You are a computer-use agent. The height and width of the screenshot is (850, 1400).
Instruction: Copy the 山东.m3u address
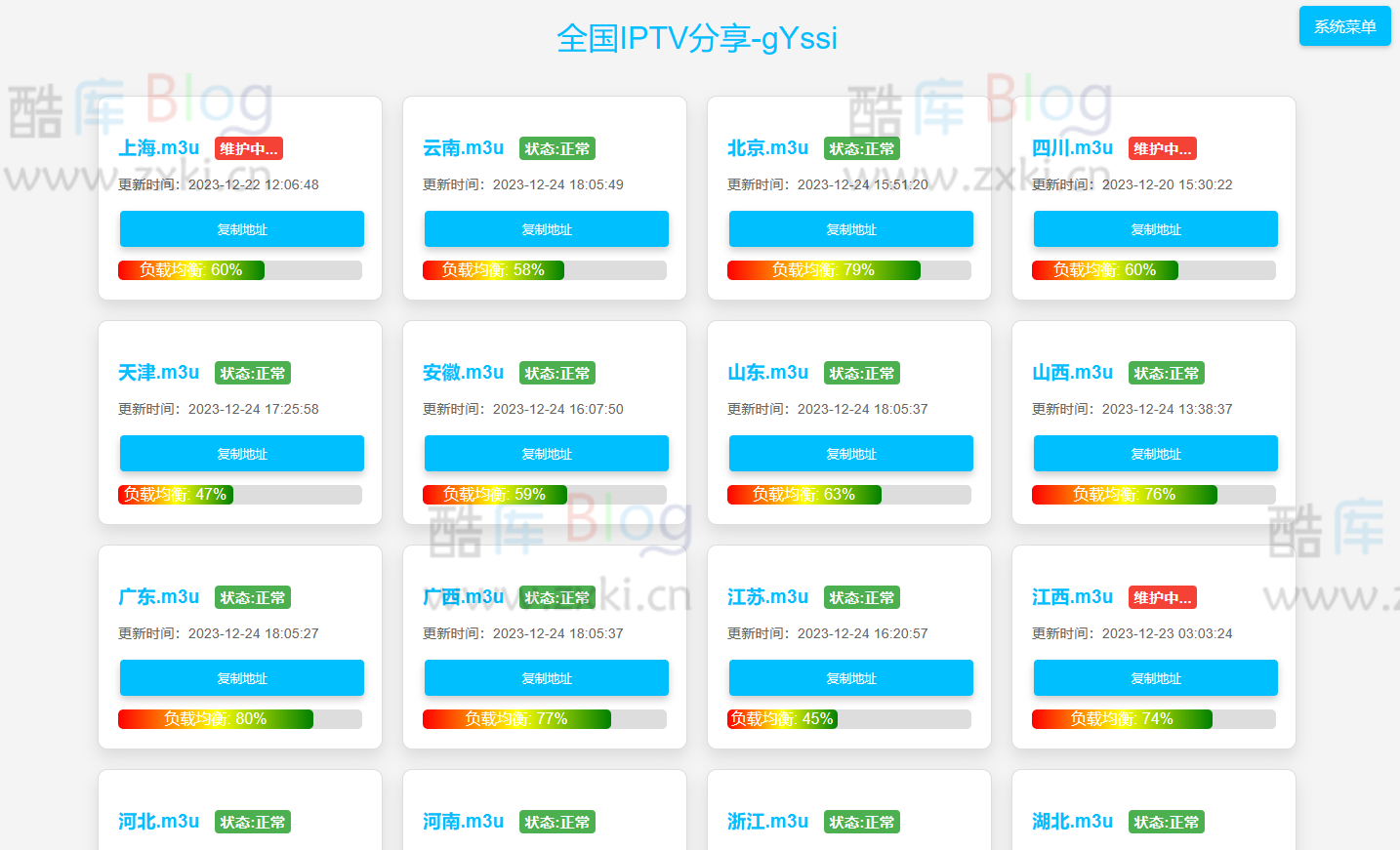pos(850,453)
